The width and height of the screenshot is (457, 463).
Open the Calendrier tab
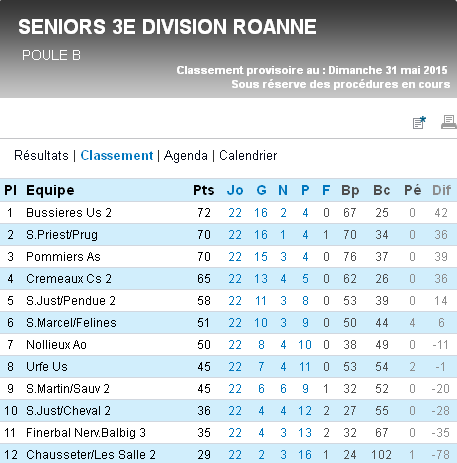(248, 156)
